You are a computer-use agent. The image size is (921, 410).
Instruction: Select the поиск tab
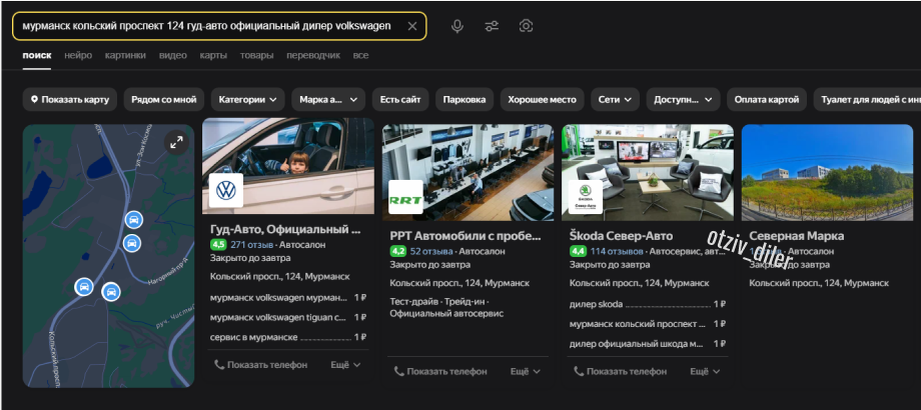tap(37, 55)
